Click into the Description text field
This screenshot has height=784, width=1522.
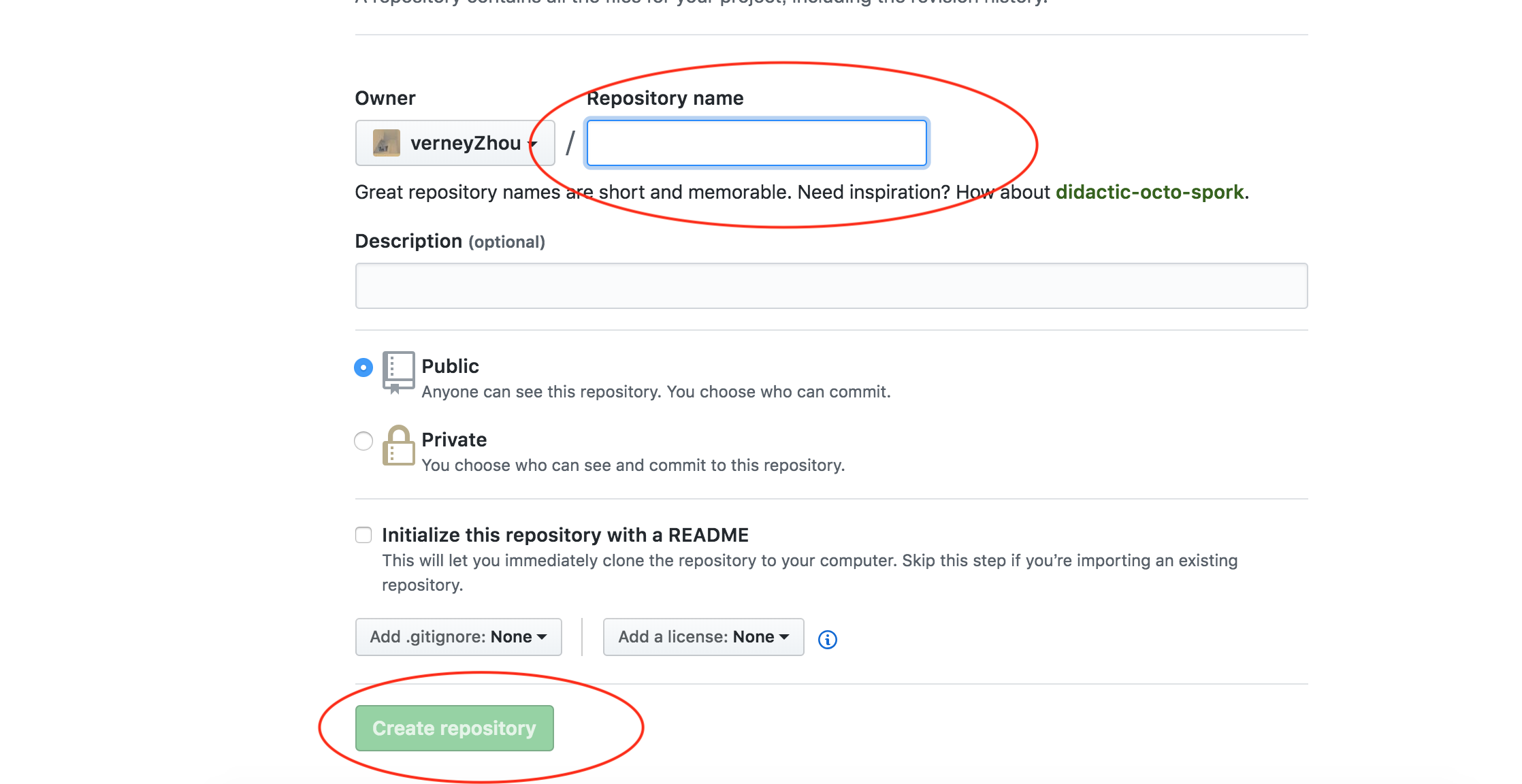[x=830, y=286]
